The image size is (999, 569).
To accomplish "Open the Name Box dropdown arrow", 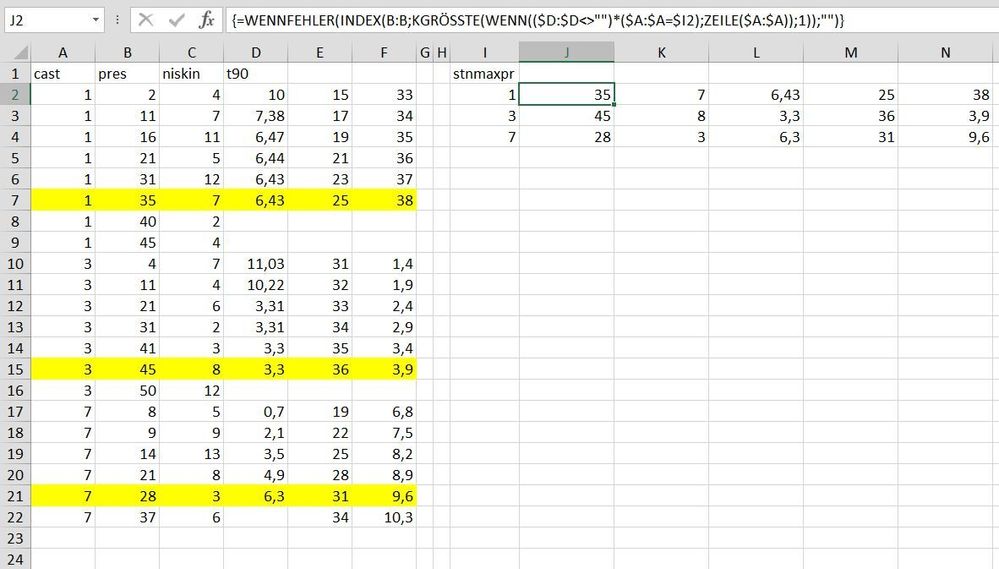I will pyautogui.click(x=96, y=20).
